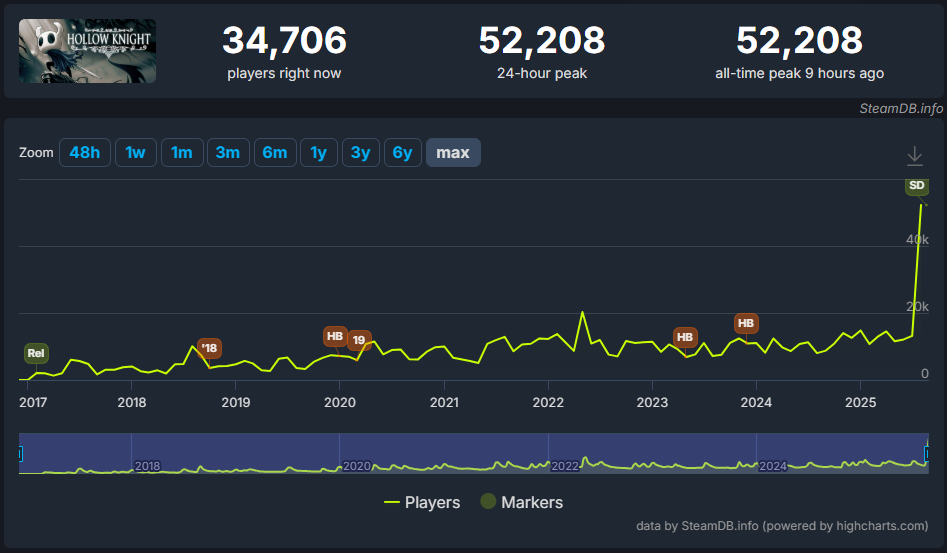Click the right navigator range handle
Viewport: 947px width, 553px height.
tap(927, 453)
